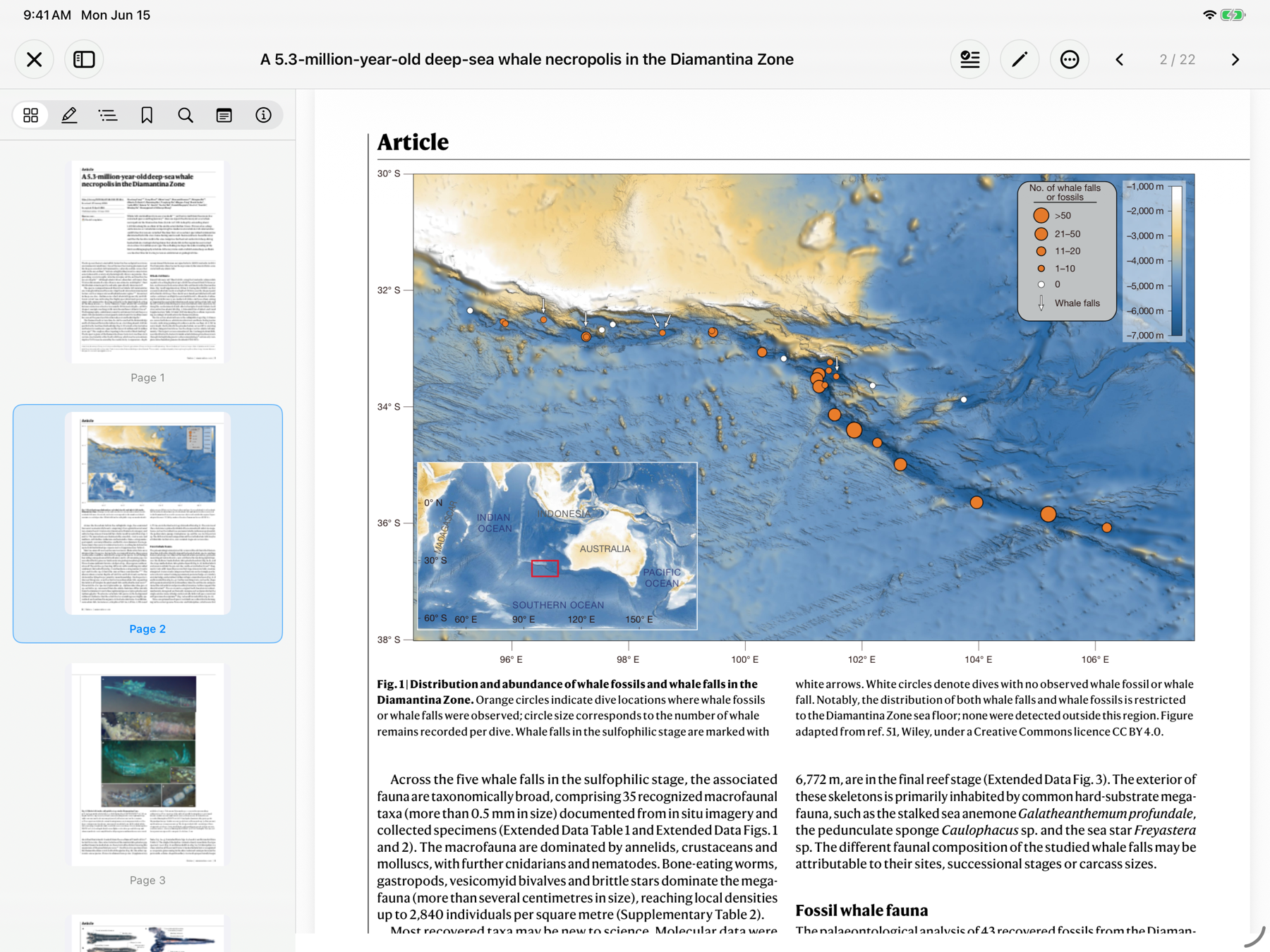Toggle the sidebar panel

[84, 59]
